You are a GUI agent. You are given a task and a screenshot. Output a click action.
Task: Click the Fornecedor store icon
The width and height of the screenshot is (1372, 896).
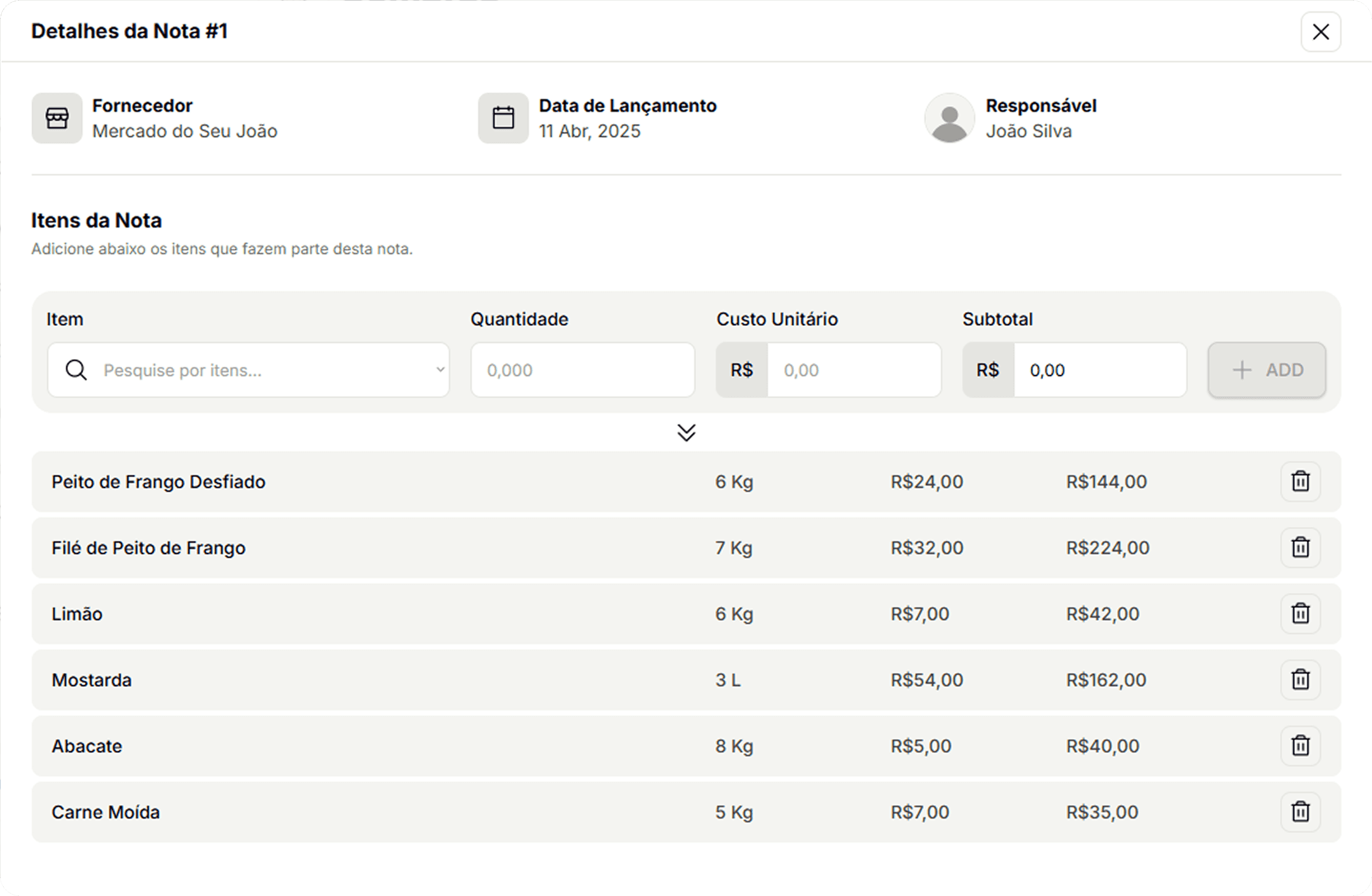(57, 118)
